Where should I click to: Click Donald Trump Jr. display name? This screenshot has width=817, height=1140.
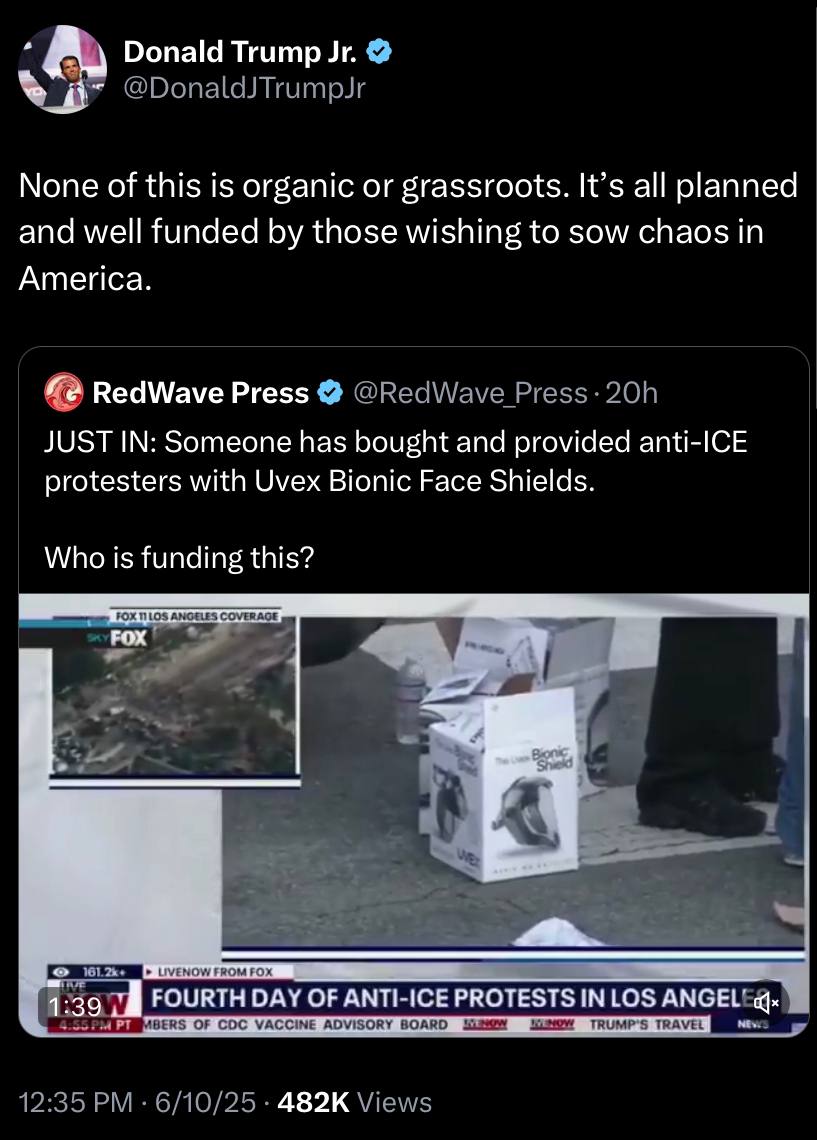[x=241, y=51]
